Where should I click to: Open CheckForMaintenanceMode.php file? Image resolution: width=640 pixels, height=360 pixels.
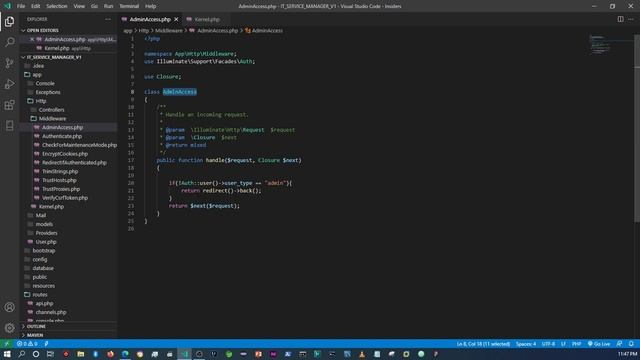(x=79, y=145)
